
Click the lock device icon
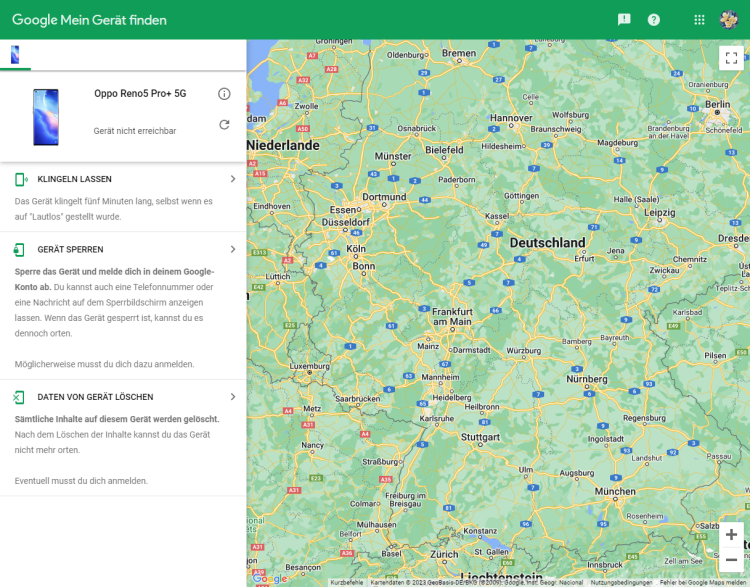pyautogui.click(x=19, y=250)
